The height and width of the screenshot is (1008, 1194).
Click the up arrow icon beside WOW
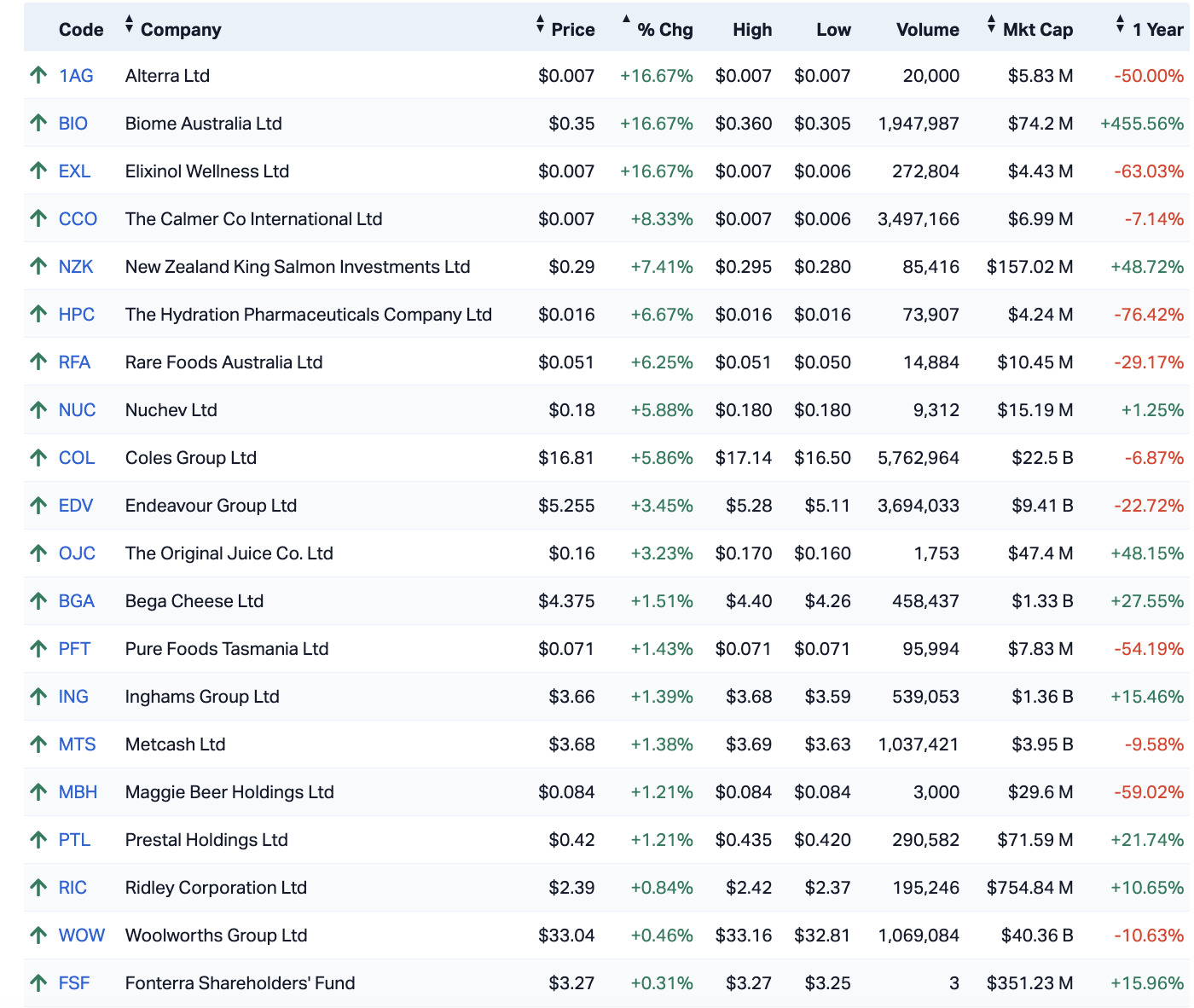click(38, 935)
